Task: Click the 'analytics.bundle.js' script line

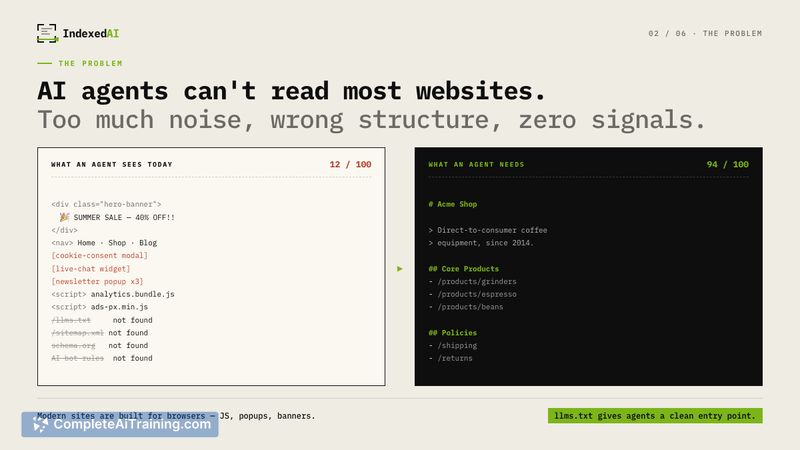Action: [113, 294]
